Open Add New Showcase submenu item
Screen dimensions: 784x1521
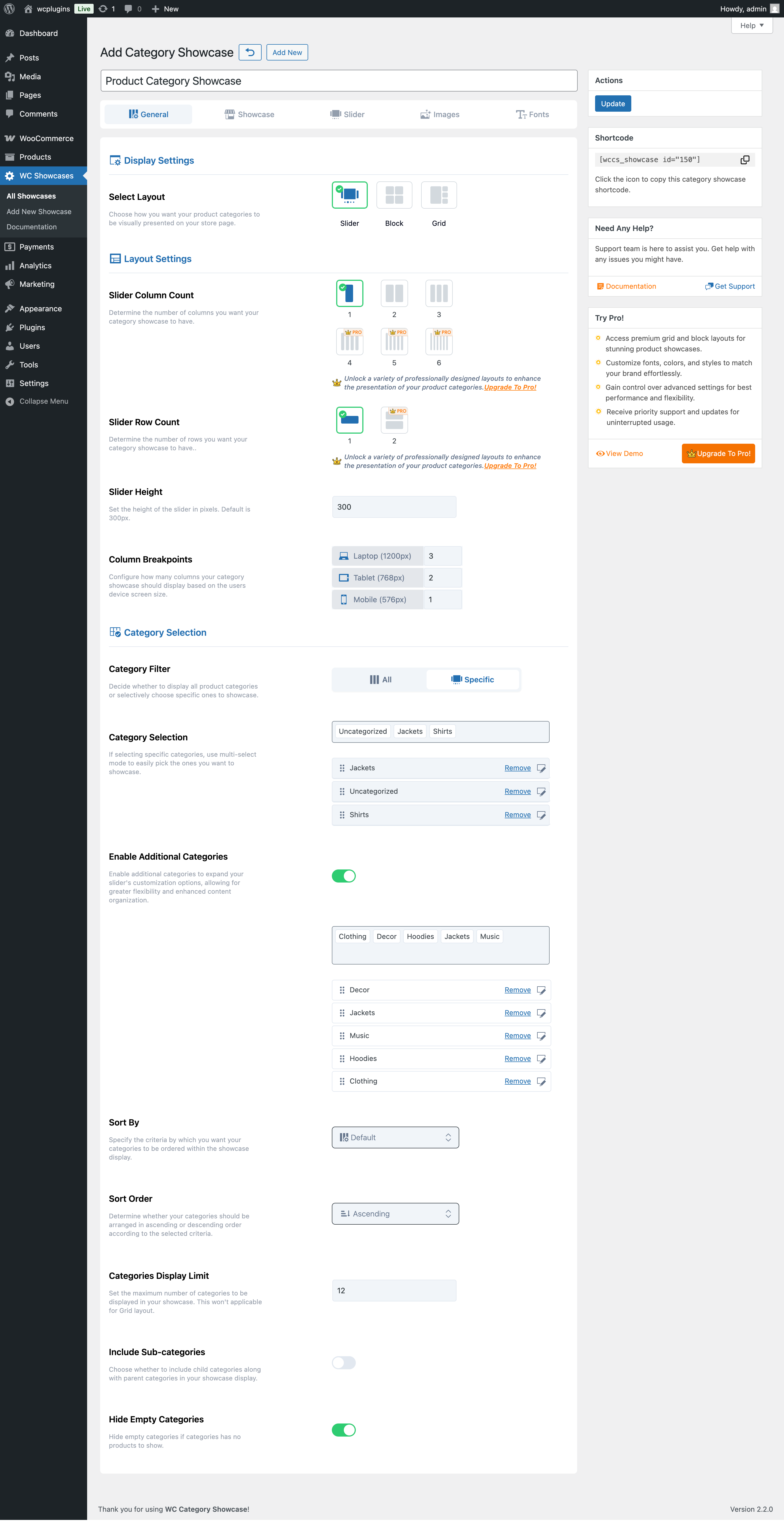[x=39, y=211]
